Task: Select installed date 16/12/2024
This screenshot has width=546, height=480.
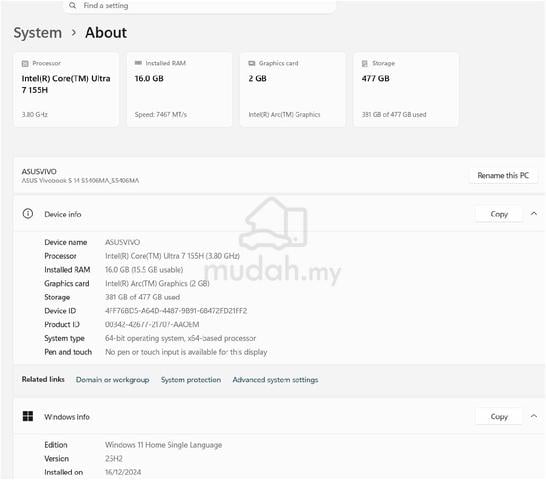Action: pyautogui.click(x=123, y=472)
